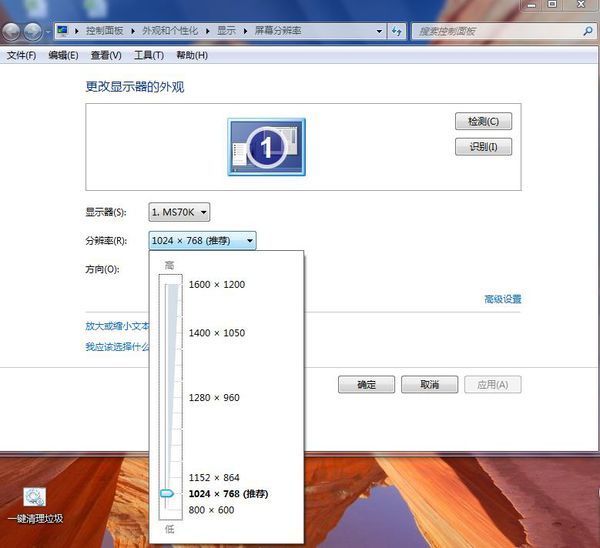This screenshot has width=600, height=548.
Task: Click the Forward navigation arrow button
Action: (x=33, y=31)
